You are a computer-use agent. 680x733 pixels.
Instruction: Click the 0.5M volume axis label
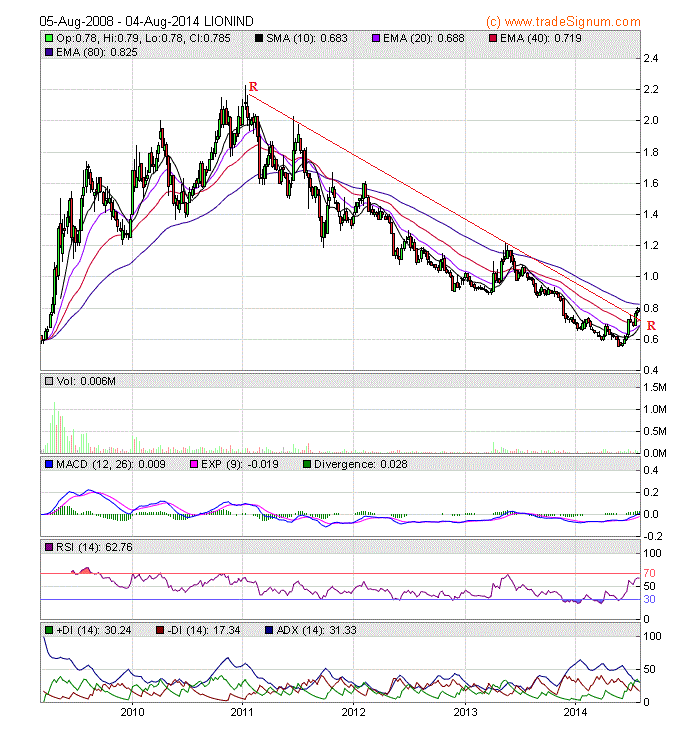click(x=655, y=431)
